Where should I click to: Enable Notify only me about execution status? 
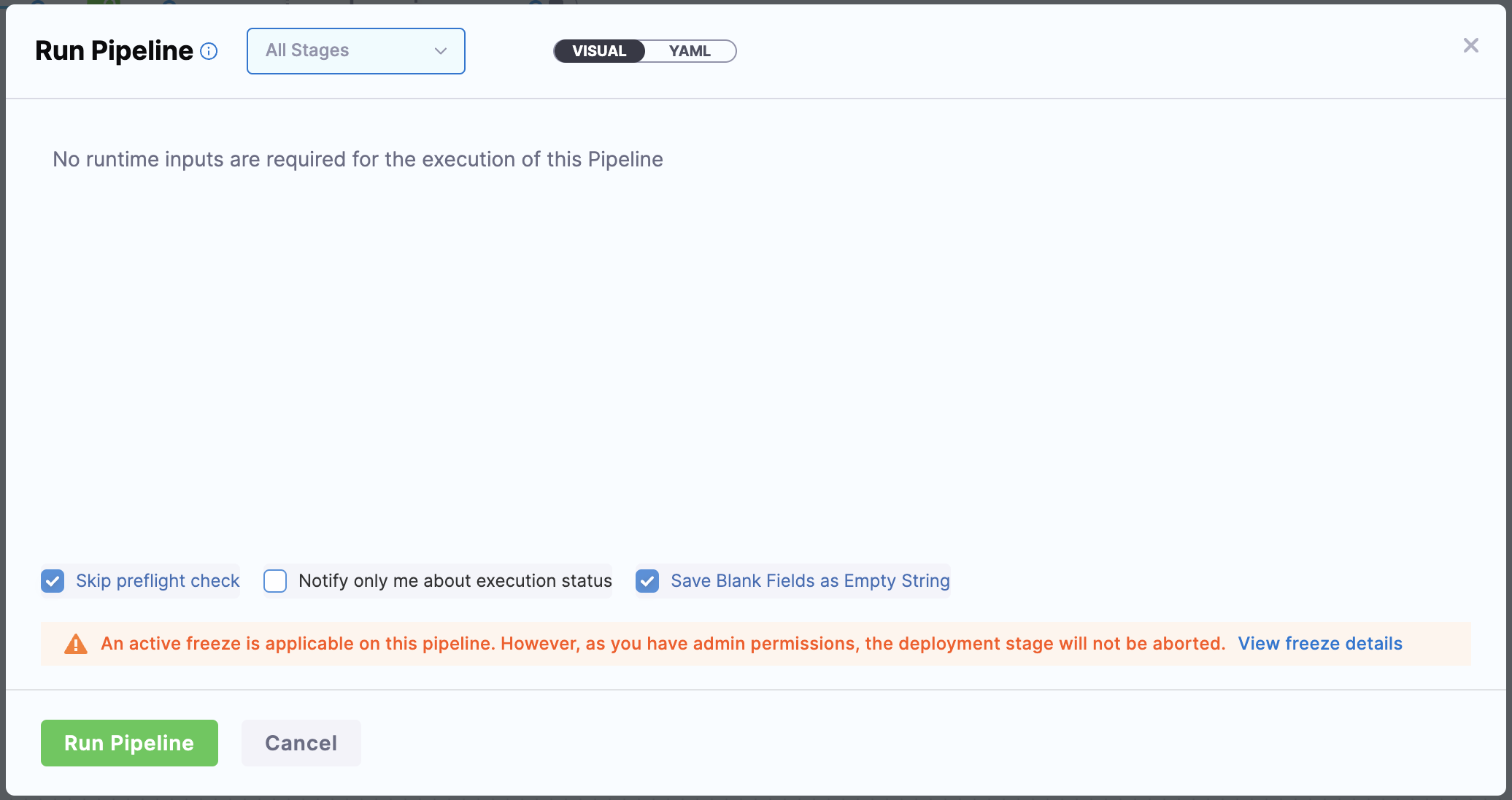(275, 581)
